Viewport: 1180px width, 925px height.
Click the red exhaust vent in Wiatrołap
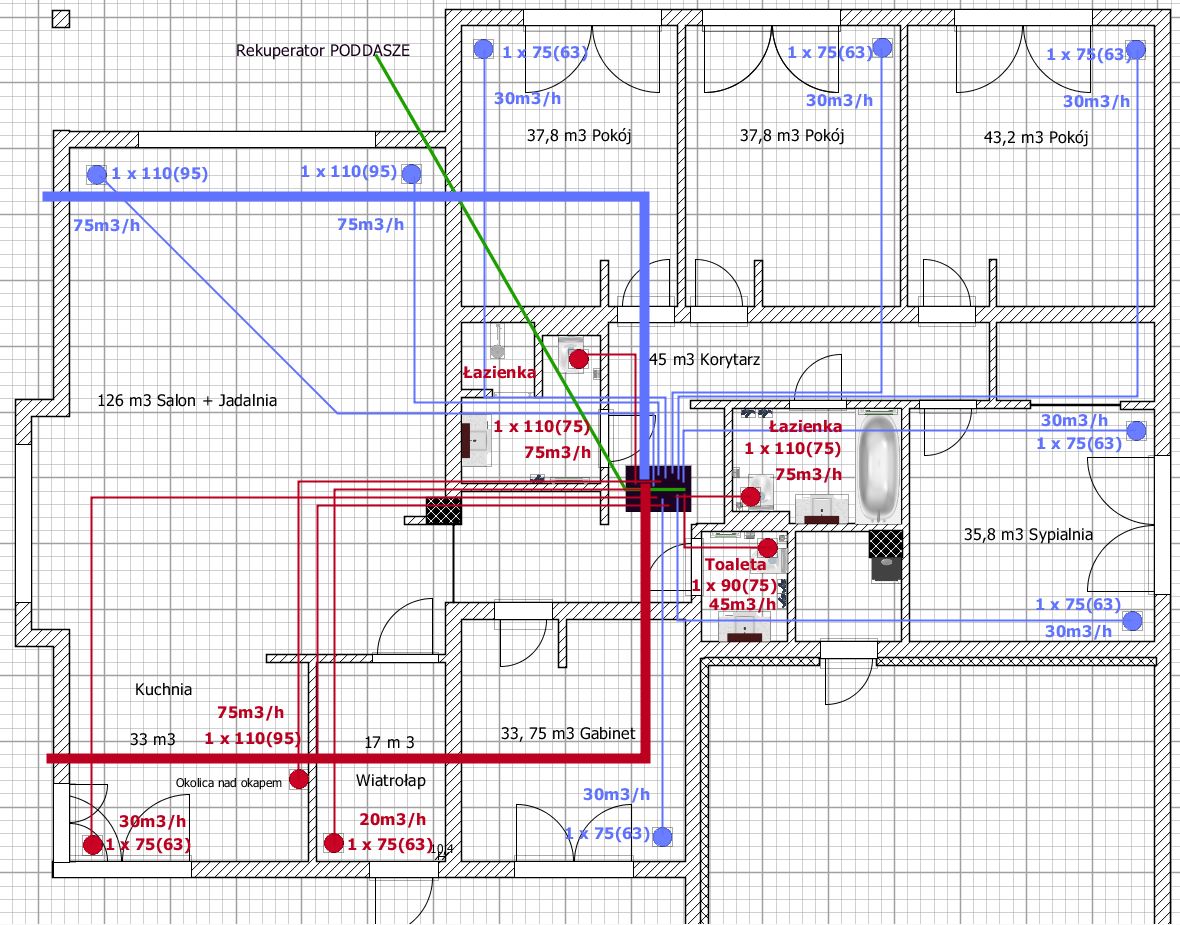click(x=333, y=844)
